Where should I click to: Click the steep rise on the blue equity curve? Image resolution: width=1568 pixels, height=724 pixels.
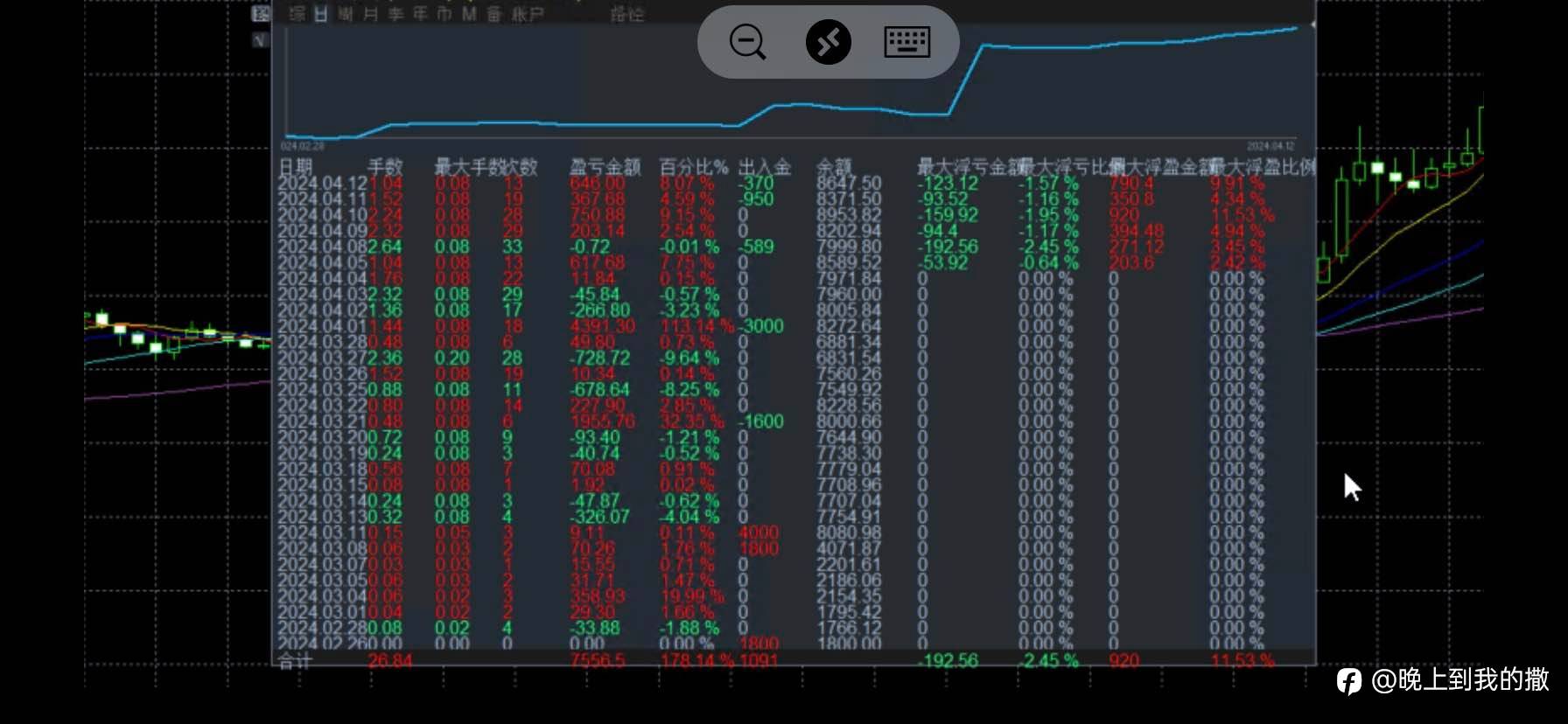[x=966, y=79]
